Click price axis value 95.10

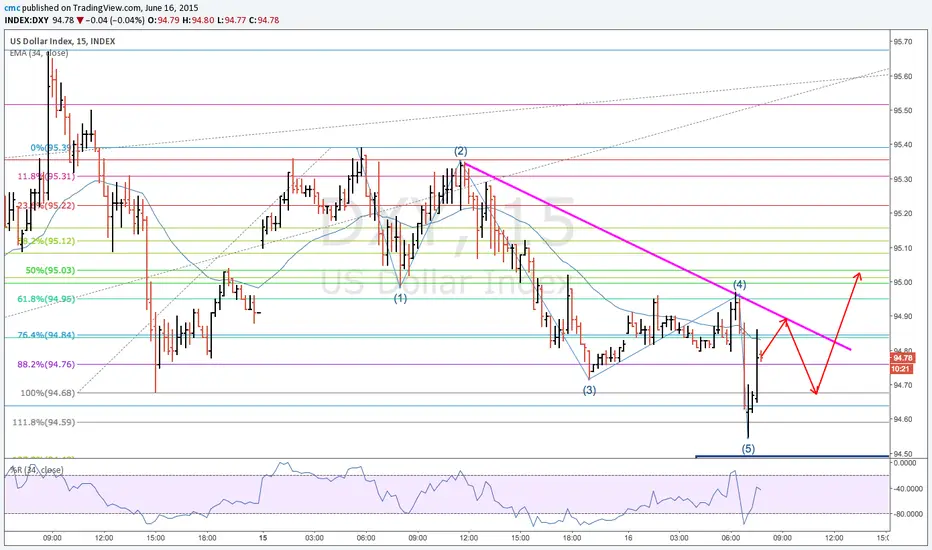coord(903,248)
